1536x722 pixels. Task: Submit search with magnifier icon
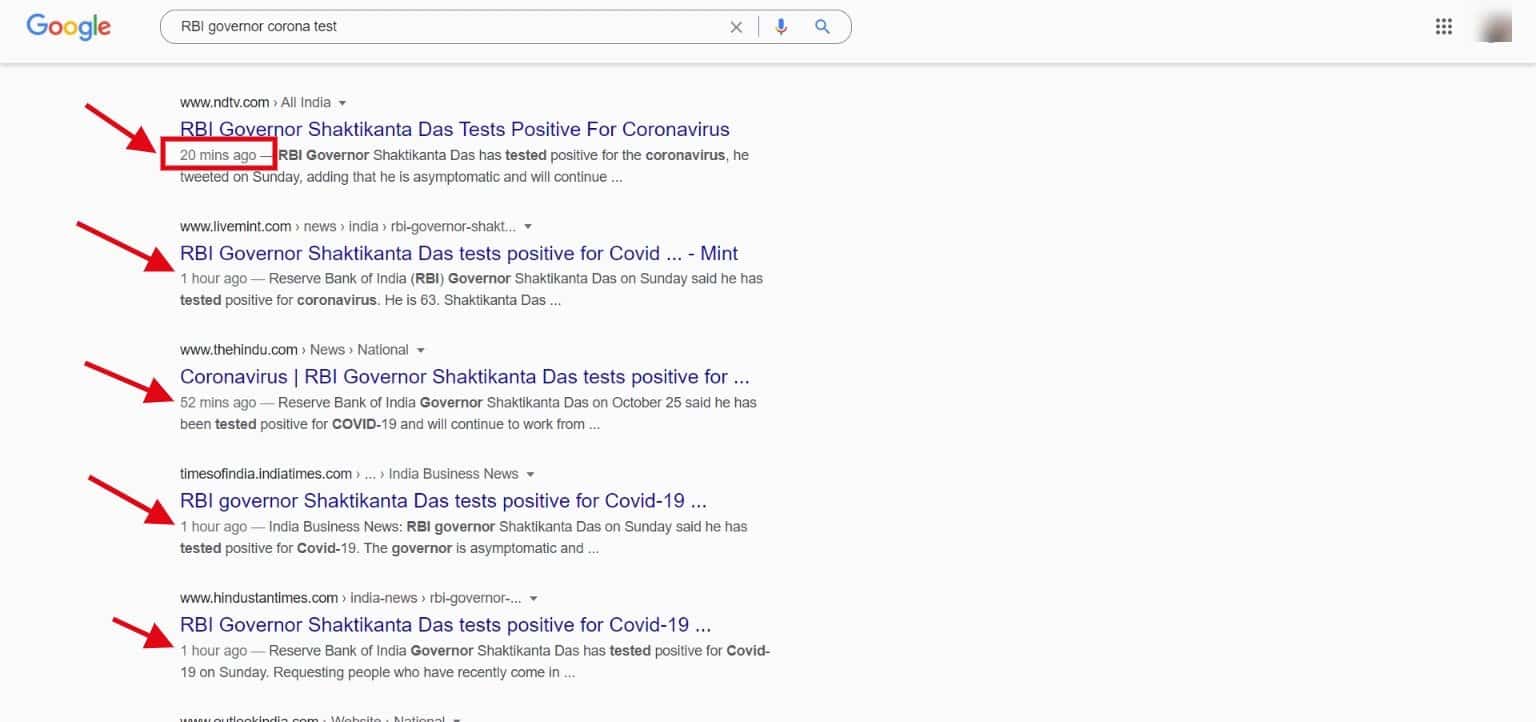822,27
